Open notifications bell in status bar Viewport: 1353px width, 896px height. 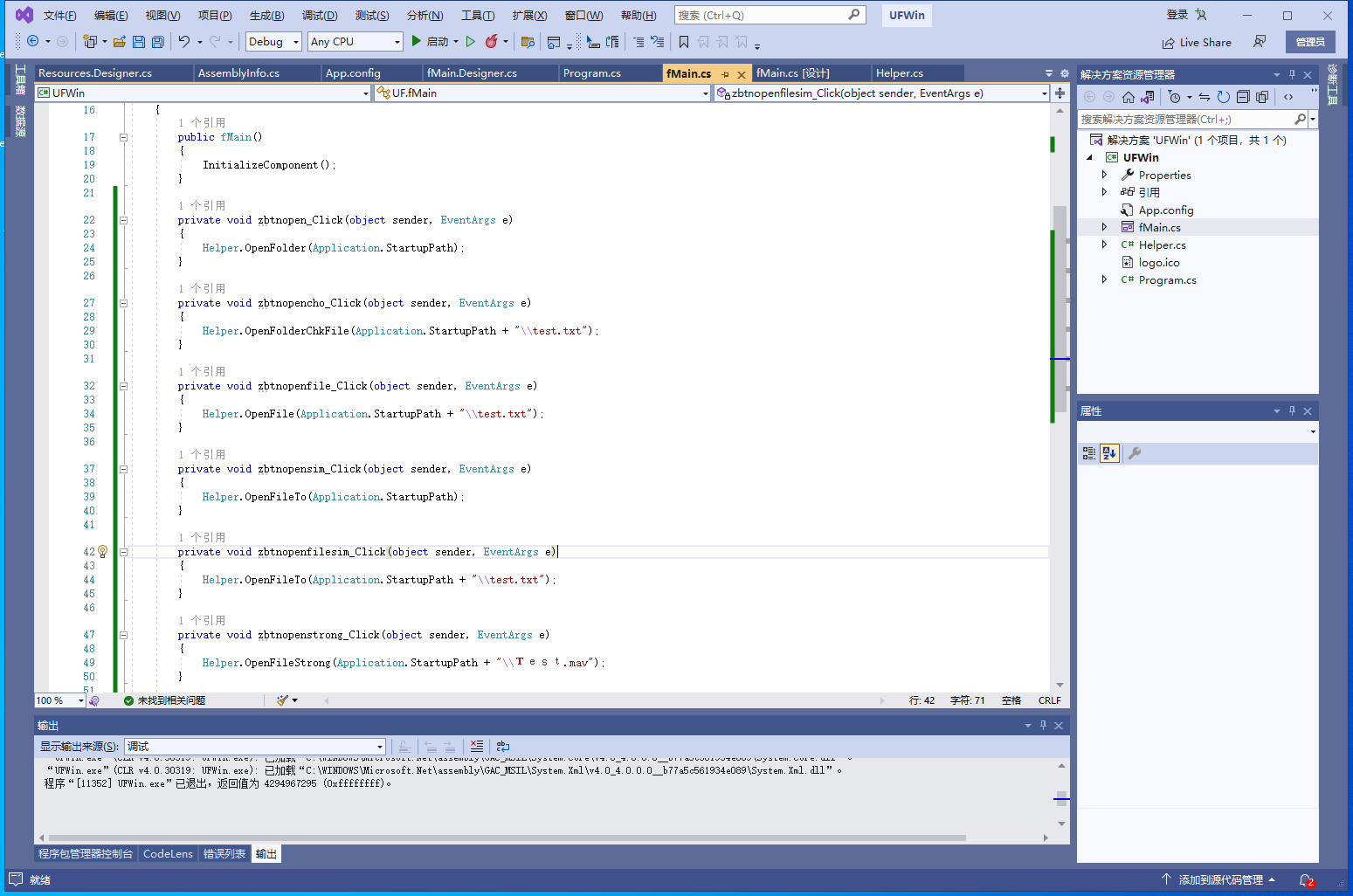(1306, 880)
